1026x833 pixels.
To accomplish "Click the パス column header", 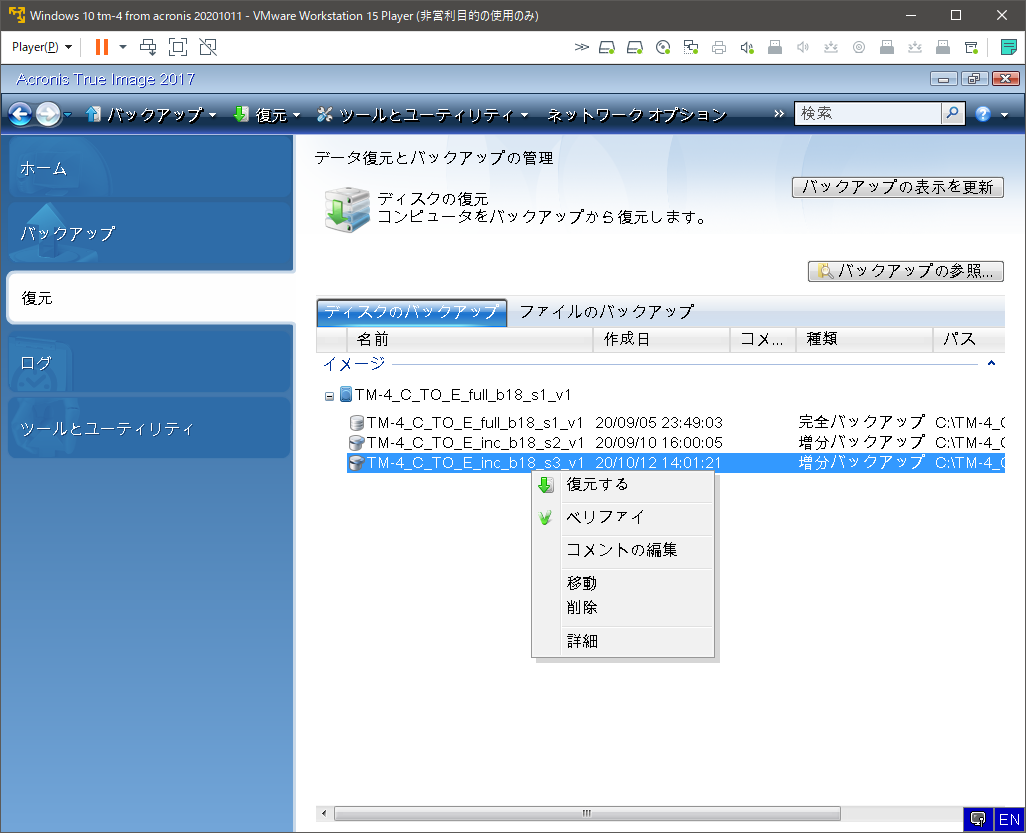I will 968,340.
